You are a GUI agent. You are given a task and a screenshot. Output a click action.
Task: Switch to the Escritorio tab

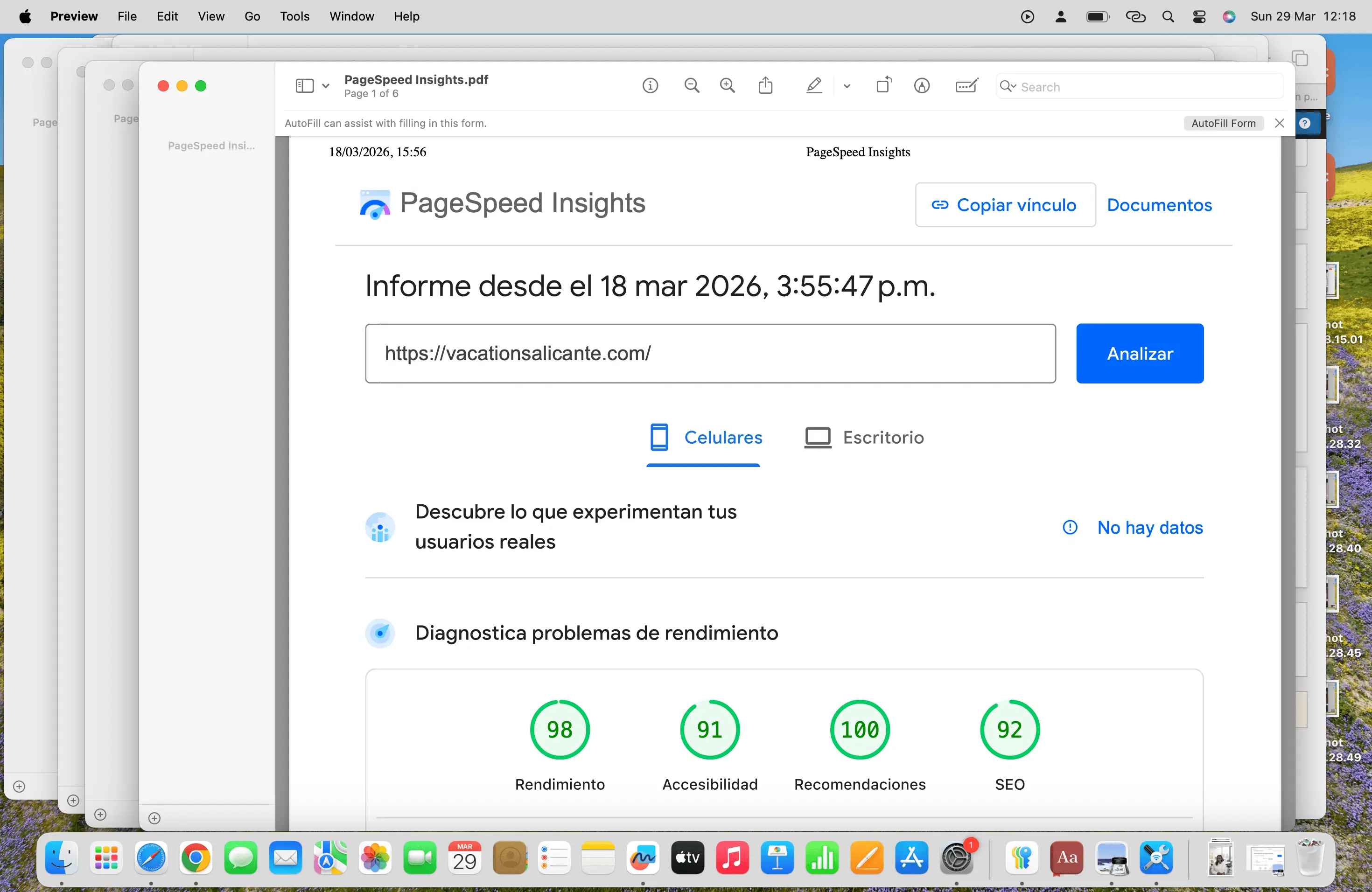pos(864,438)
